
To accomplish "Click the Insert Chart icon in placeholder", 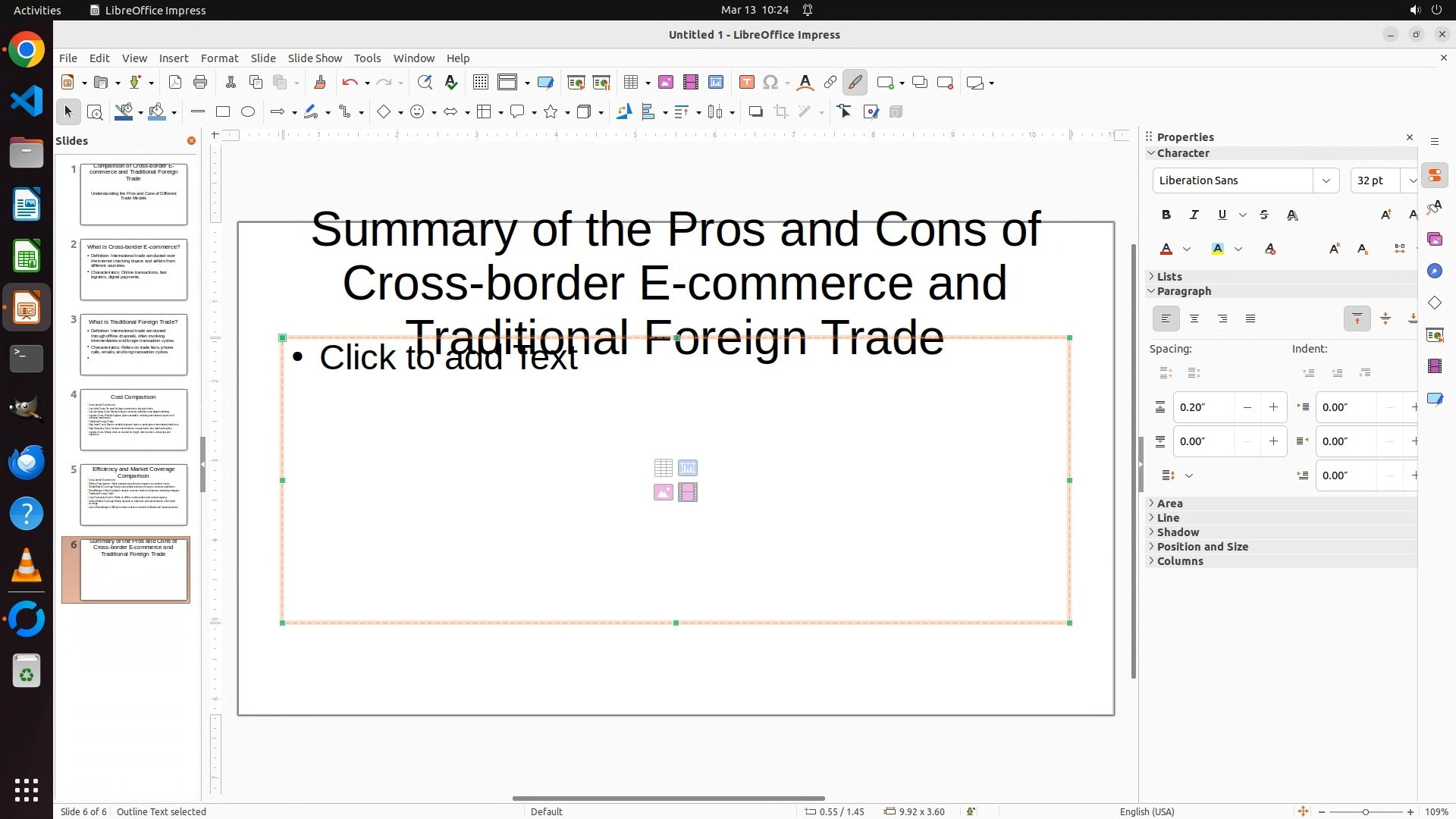I will (x=688, y=468).
